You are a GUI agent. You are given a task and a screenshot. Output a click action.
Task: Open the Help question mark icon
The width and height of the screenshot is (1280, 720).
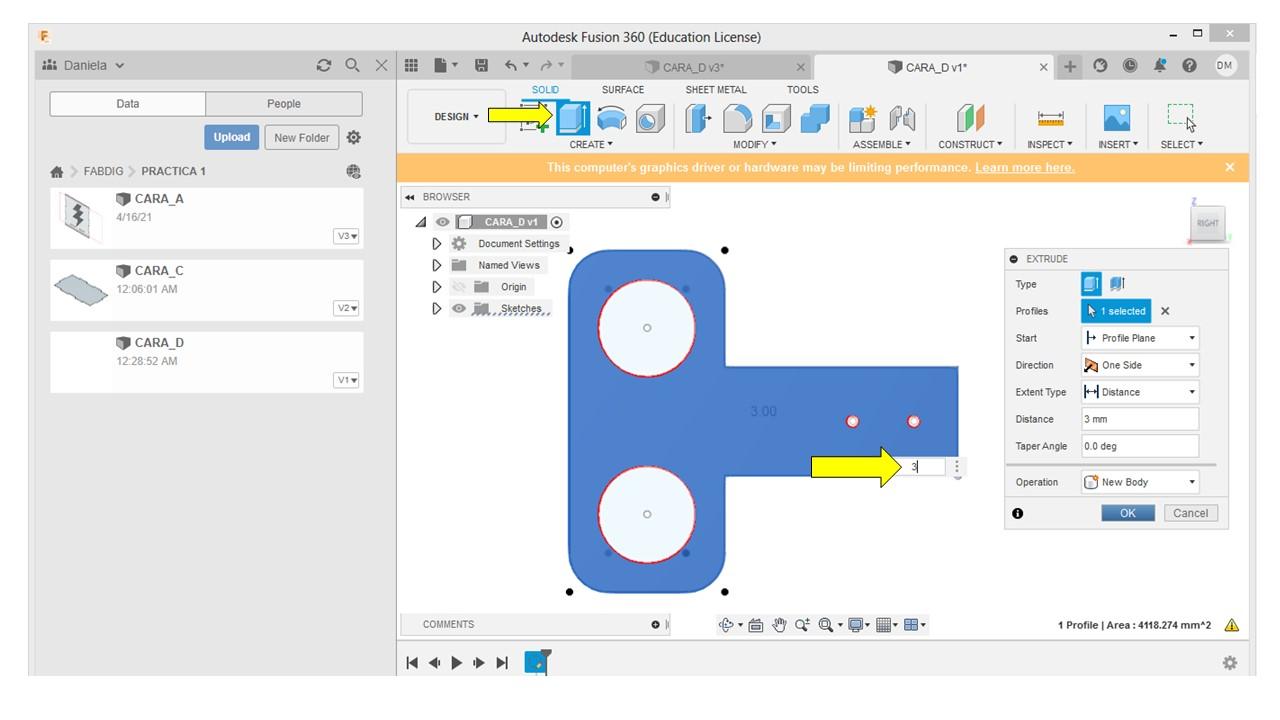click(x=1190, y=66)
